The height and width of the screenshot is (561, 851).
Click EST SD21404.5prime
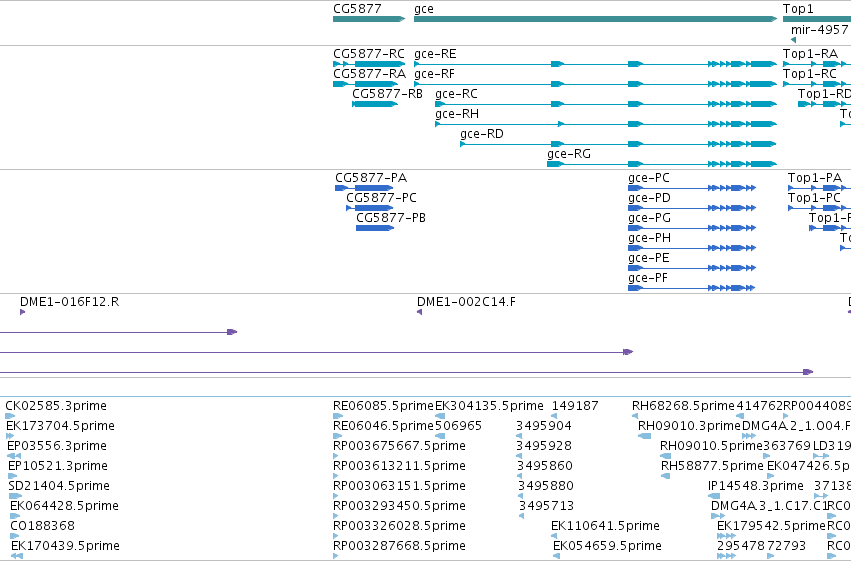pyautogui.click(x=59, y=486)
